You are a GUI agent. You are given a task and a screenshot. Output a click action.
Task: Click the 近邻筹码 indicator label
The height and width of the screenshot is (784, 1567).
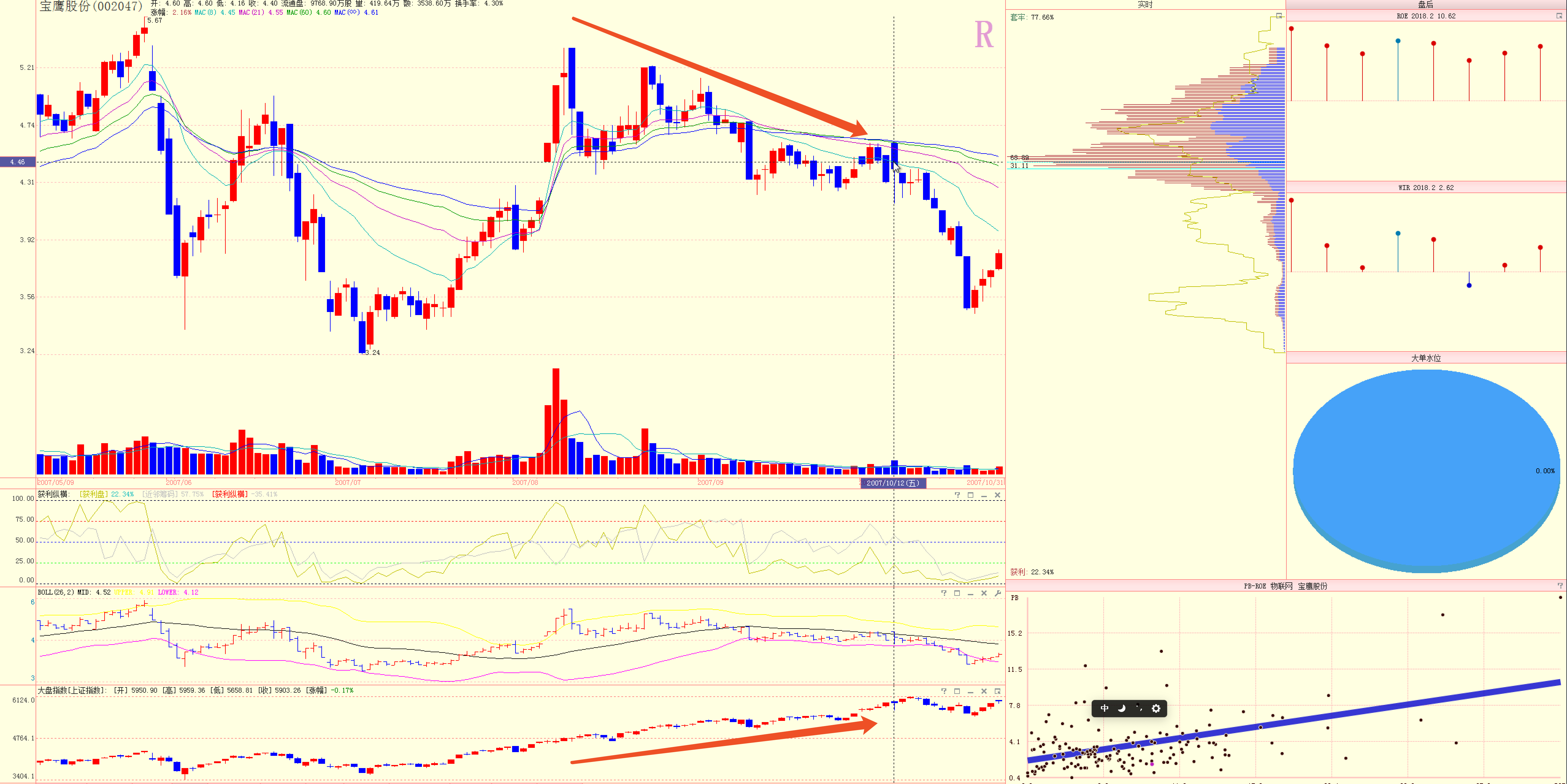tap(160, 494)
